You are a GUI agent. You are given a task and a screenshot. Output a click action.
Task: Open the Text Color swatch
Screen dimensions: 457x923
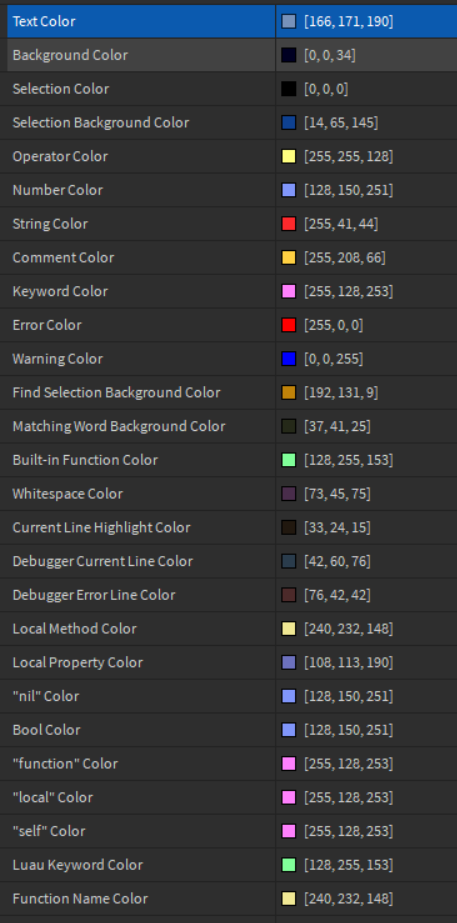(289, 22)
